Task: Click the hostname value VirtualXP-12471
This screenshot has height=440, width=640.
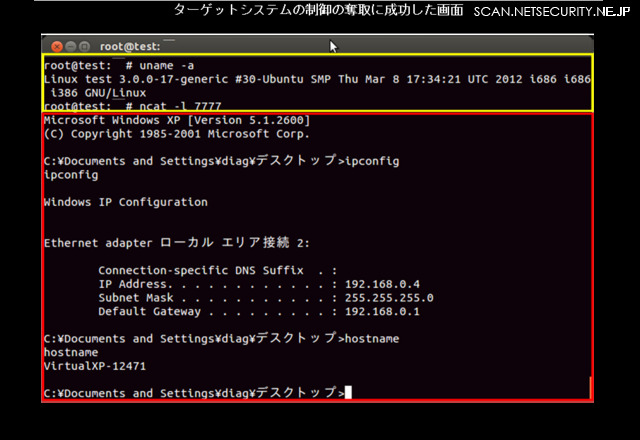Action: 95,366
